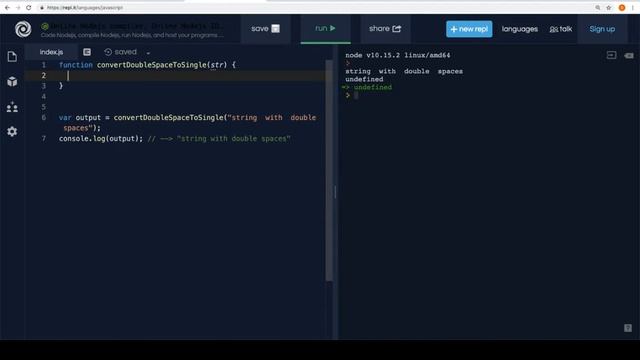640x360 pixels.
Task: Click the function name convertDoubleSpaceToSingle on line 1
Action: 152,65
